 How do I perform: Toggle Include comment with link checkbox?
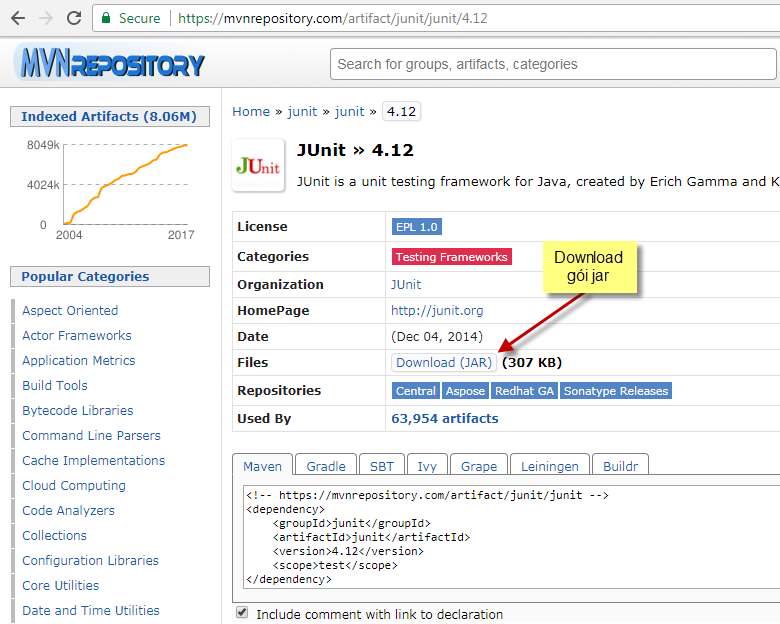coord(241,613)
